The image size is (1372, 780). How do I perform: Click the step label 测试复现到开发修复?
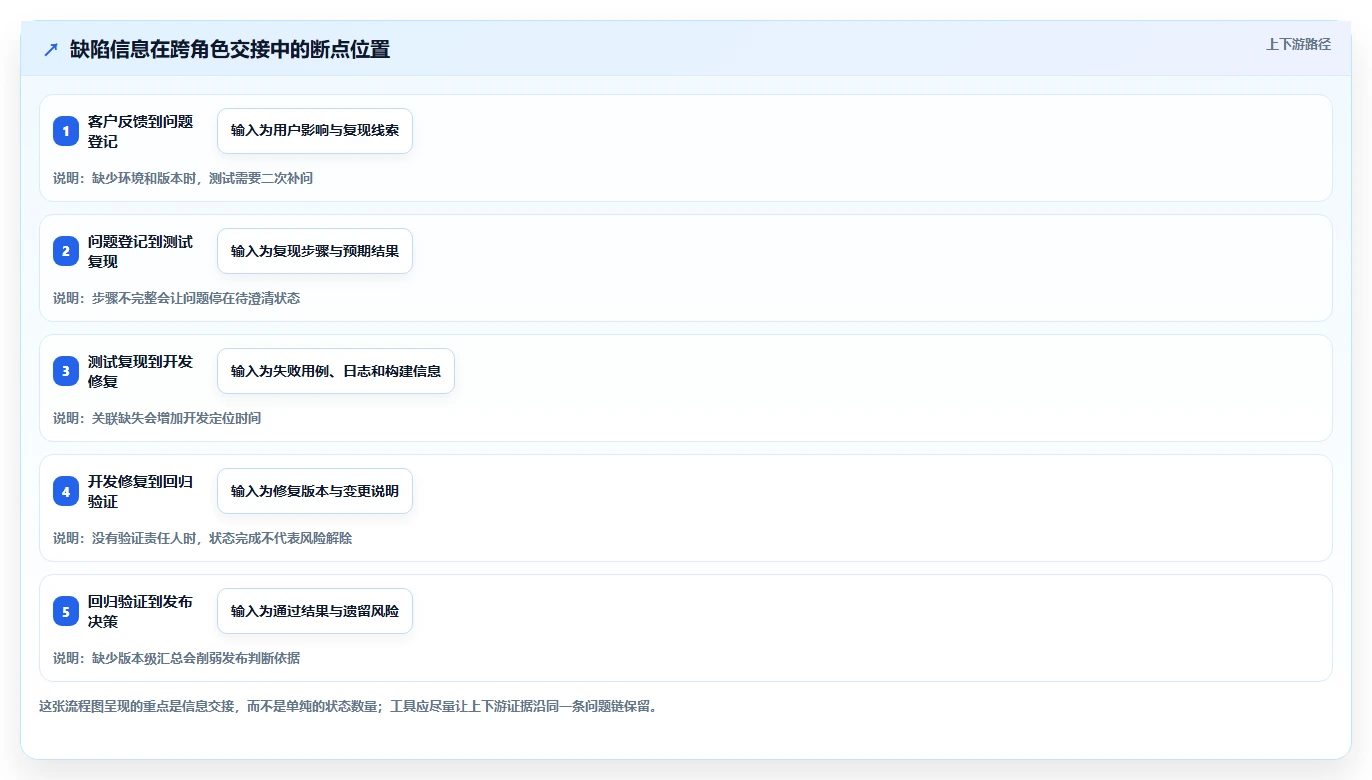(x=141, y=371)
